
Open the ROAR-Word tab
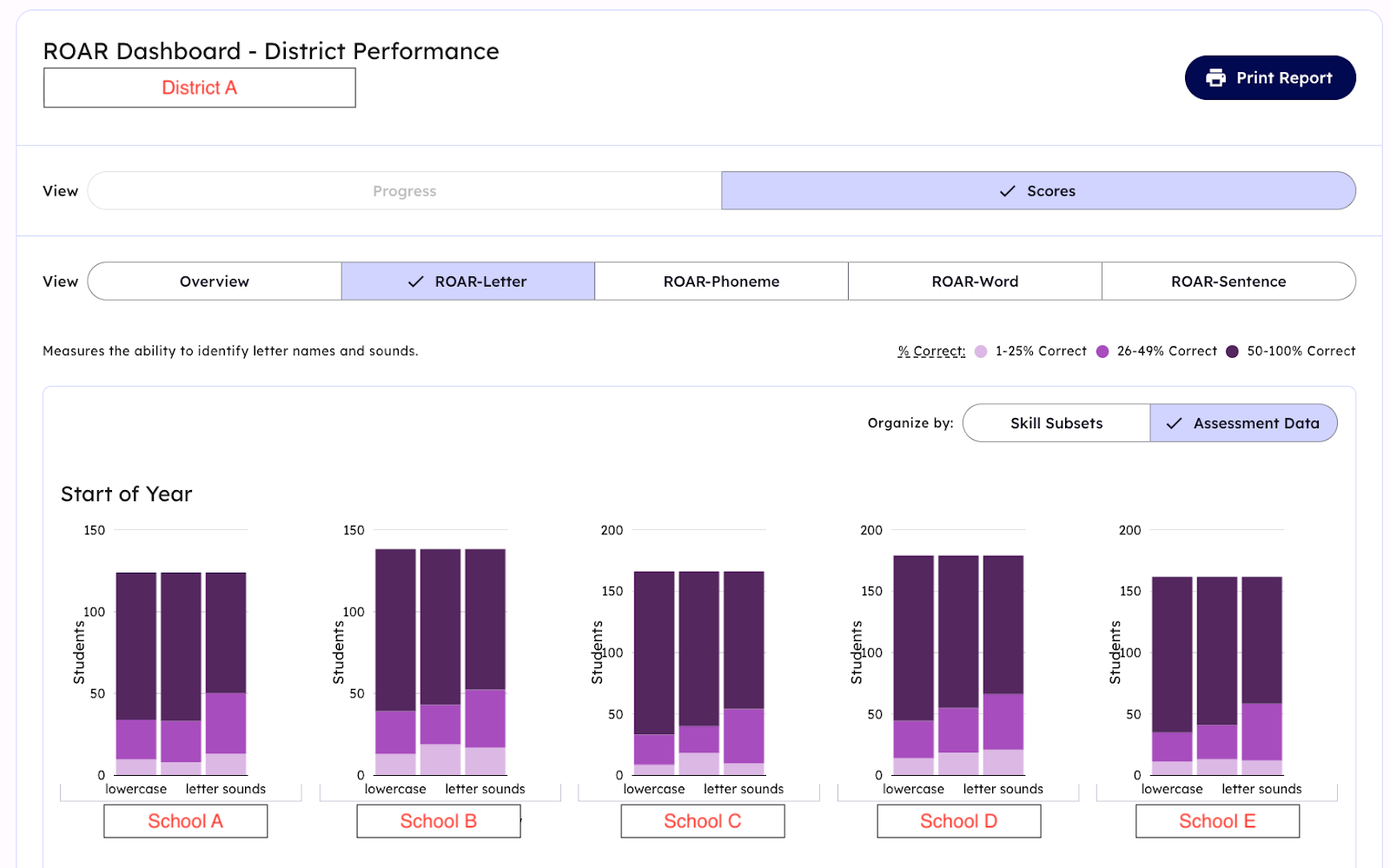tap(975, 282)
